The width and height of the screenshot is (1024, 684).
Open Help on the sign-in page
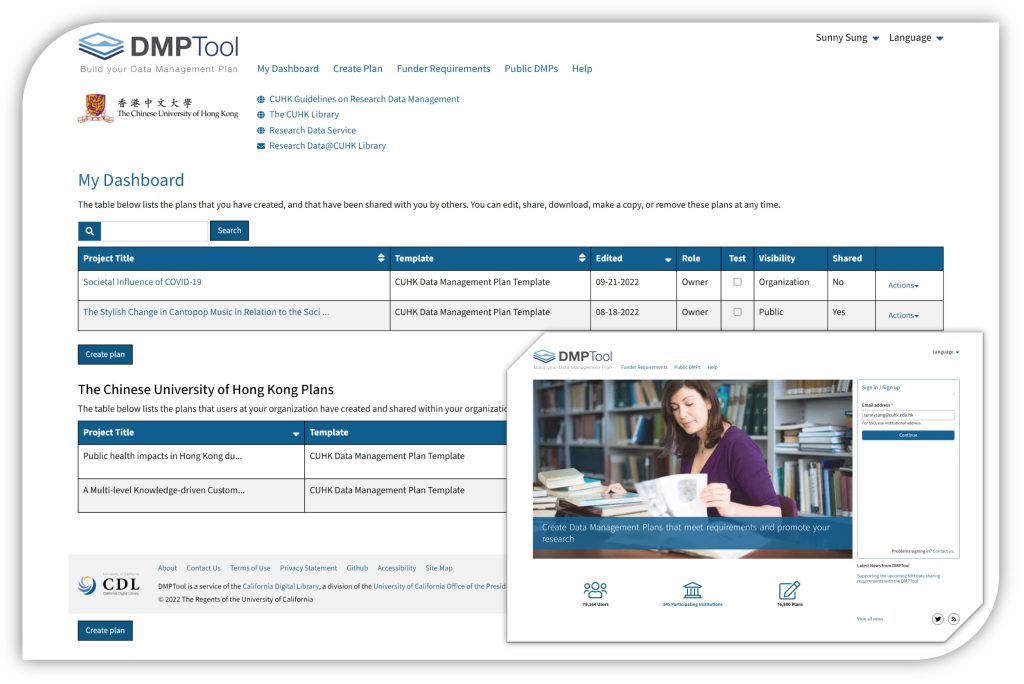click(x=712, y=367)
